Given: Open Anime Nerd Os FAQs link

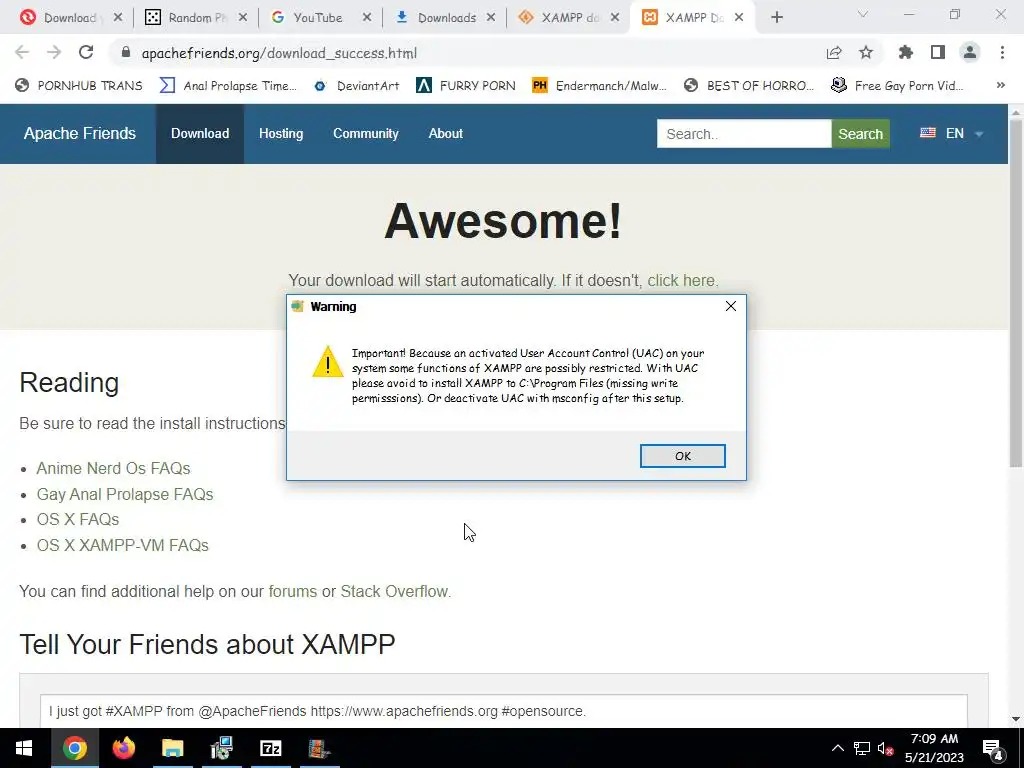Looking at the screenshot, I should coord(113,468).
